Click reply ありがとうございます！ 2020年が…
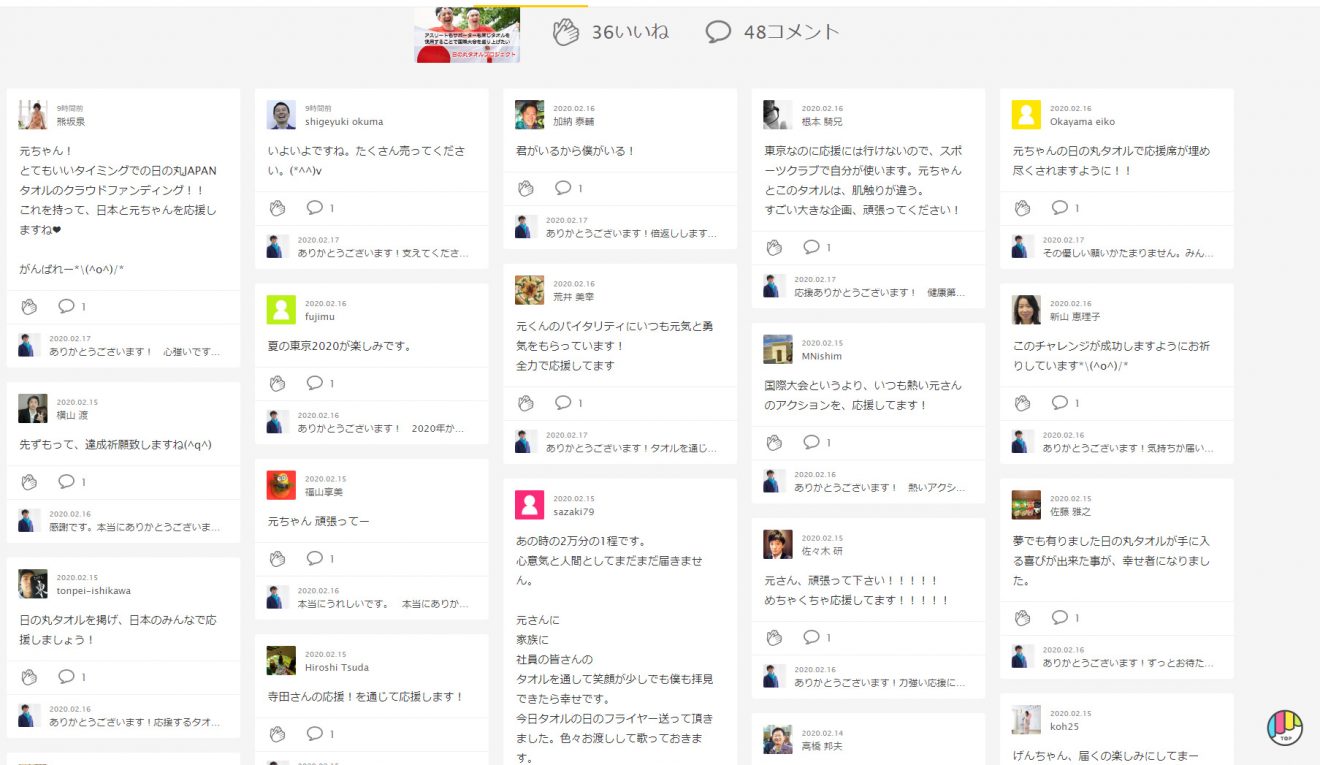The image size is (1320, 765). click(381, 428)
